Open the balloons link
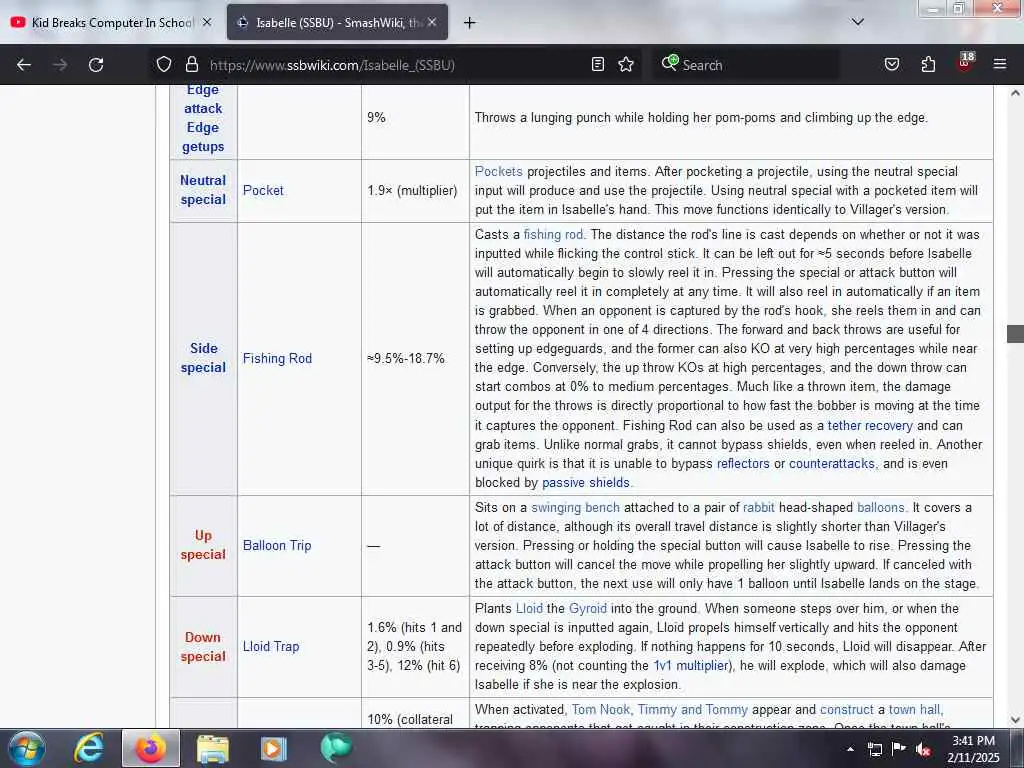The image size is (1024, 768). pos(880,507)
